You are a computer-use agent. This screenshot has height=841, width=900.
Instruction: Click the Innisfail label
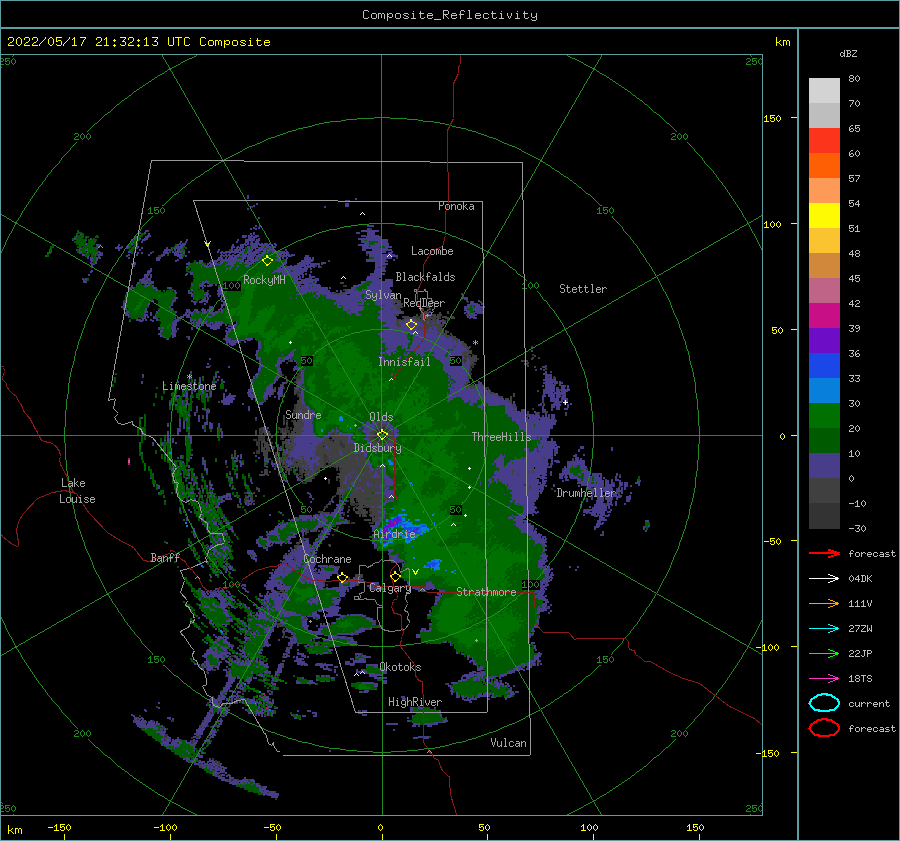pos(404,362)
